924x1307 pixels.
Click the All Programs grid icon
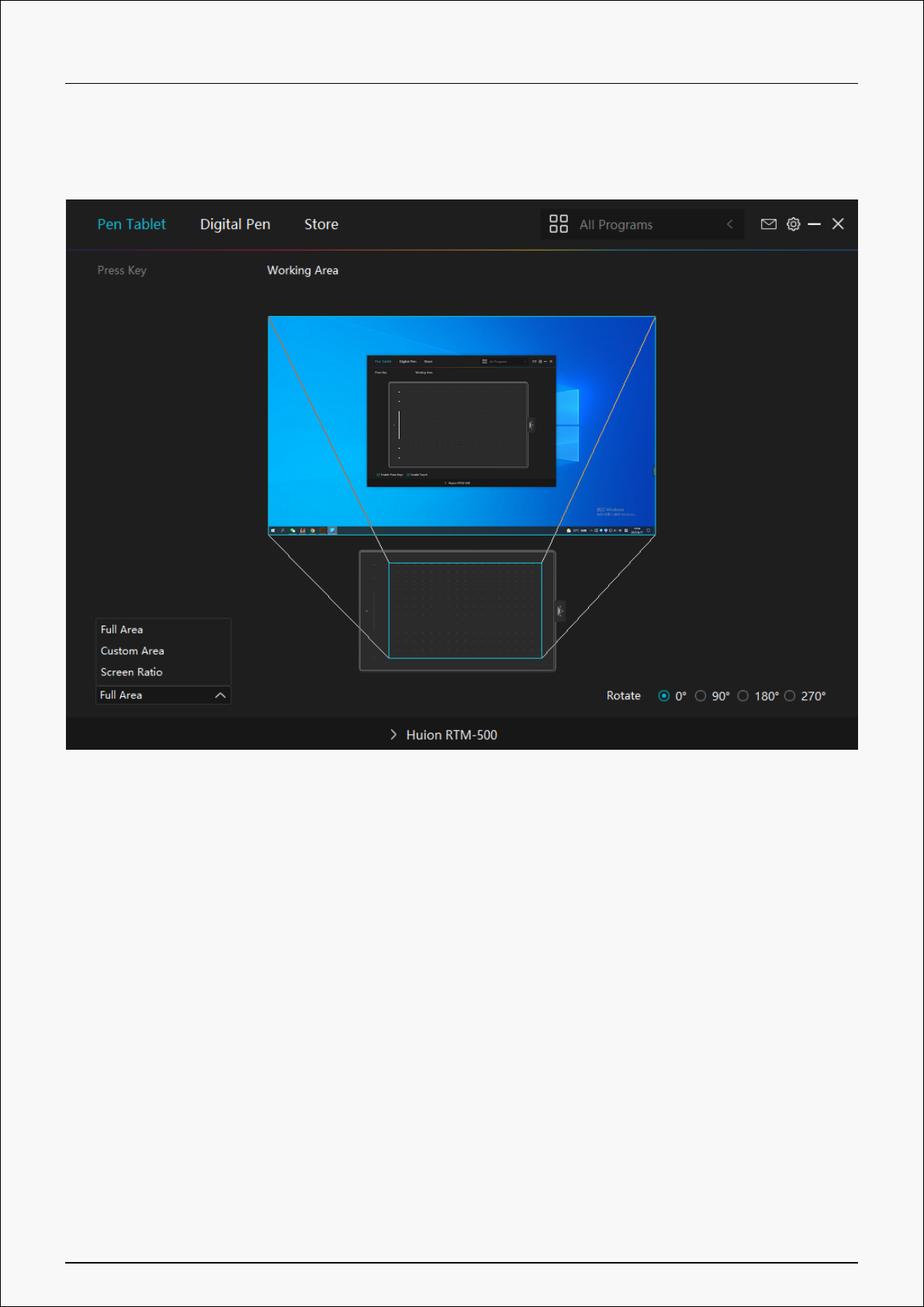pyautogui.click(x=559, y=224)
